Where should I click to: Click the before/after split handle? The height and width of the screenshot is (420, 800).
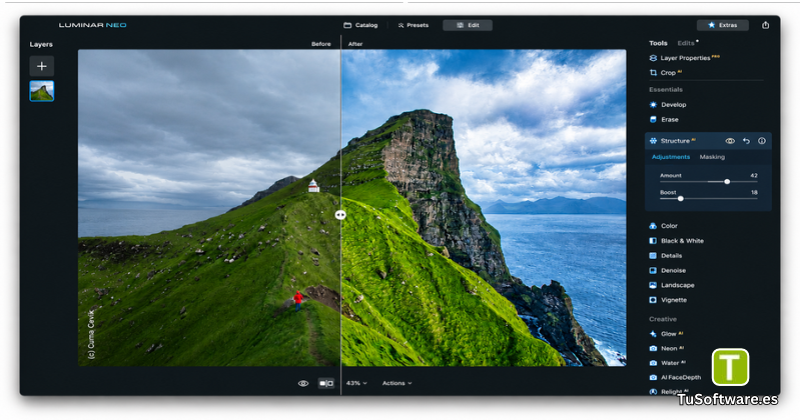point(340,215)
